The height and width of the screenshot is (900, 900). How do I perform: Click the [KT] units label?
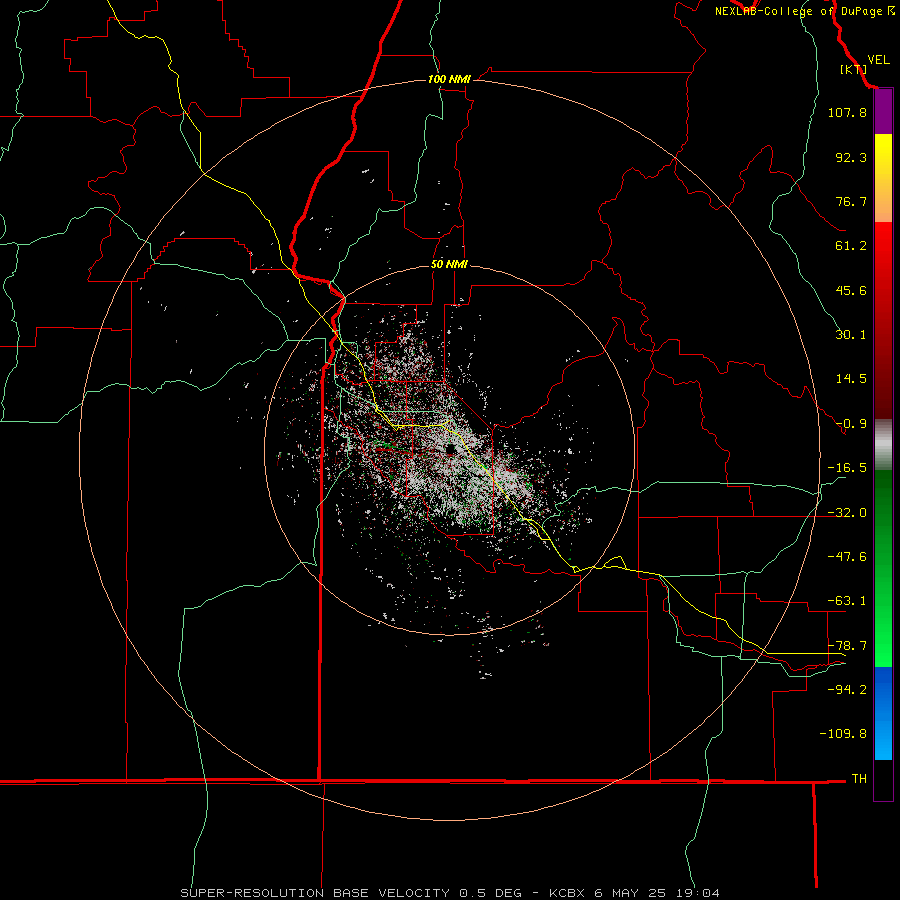(854, 69)
